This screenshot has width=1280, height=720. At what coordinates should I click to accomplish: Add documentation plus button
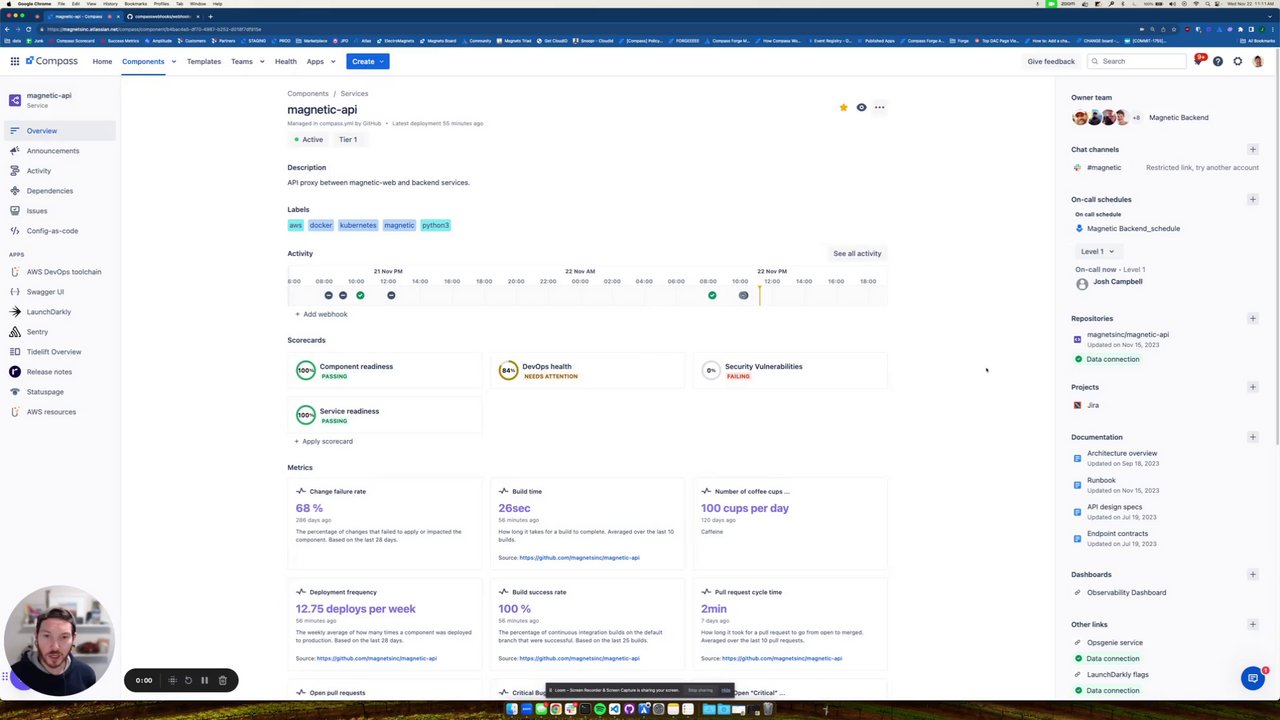1252,437
